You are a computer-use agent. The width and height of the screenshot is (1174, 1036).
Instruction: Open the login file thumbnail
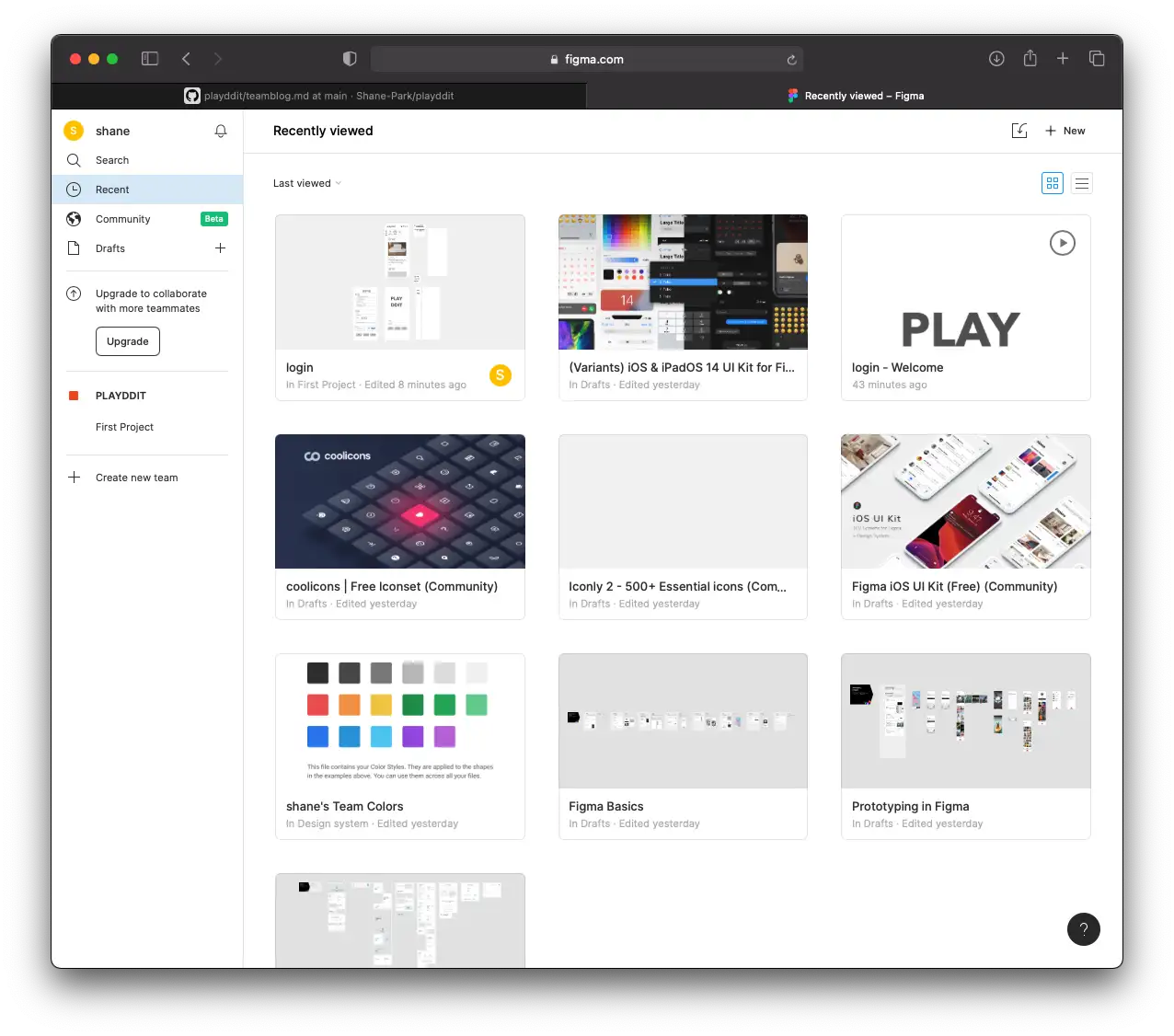pyautogui.click(x=400, y=282)
